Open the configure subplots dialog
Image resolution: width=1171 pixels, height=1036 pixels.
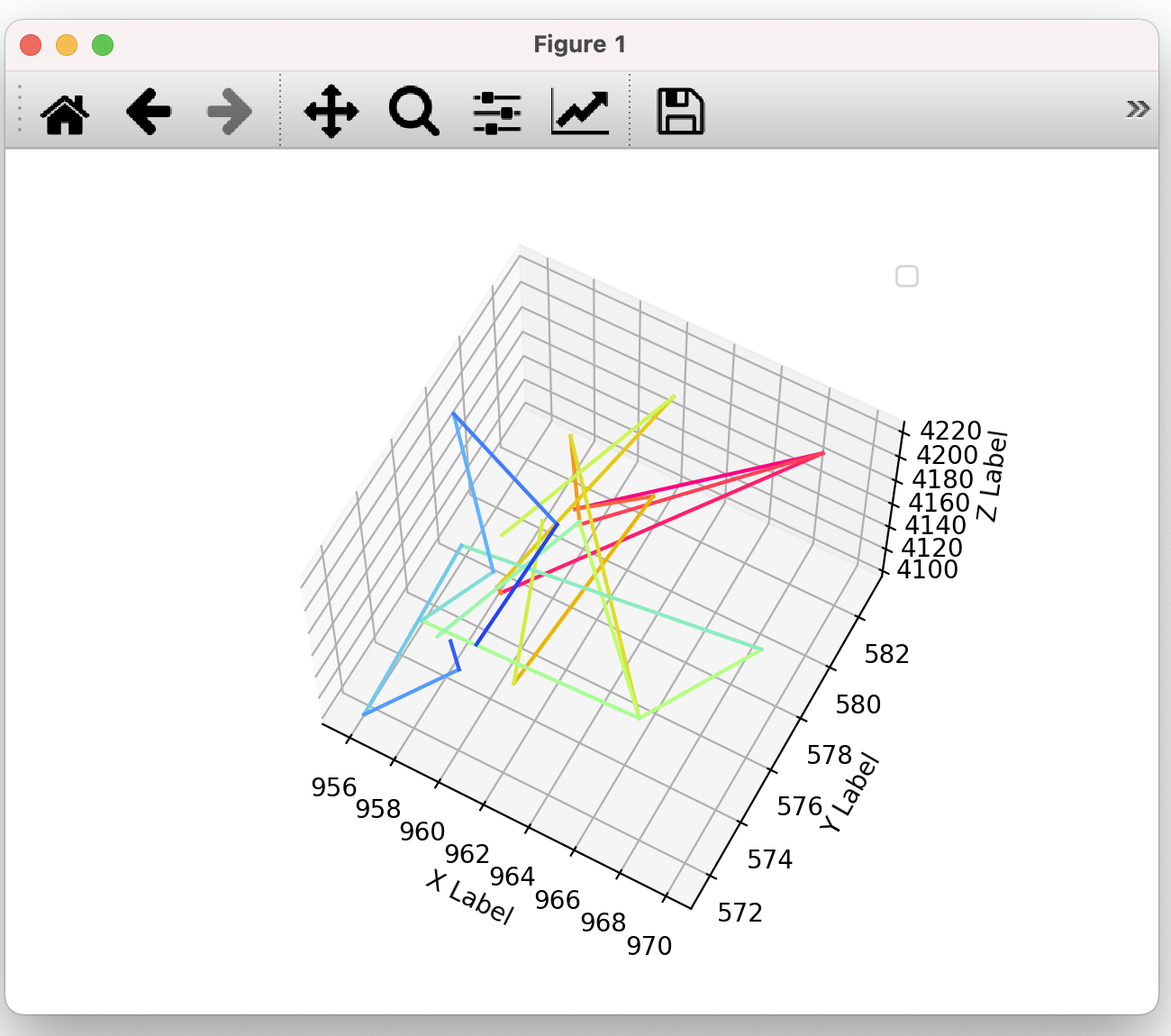point(497,113)
